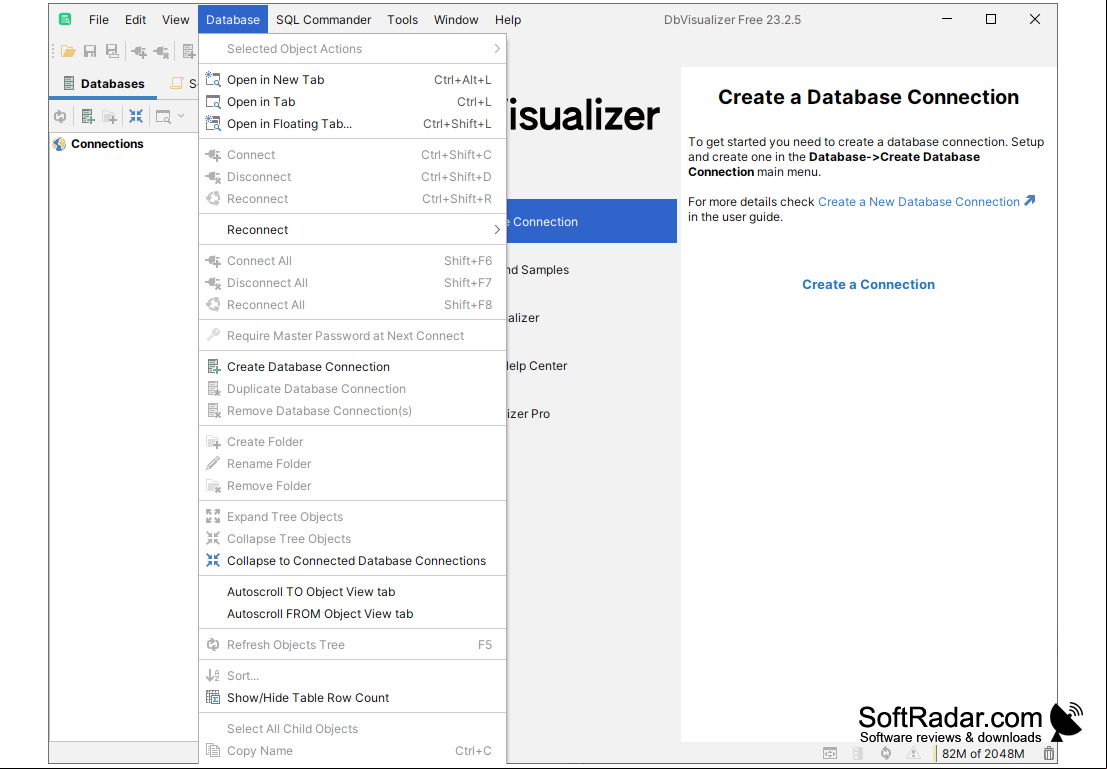Screen dimensions: 1107x769
Task: Click the window-with-magnifier filter icon in tree toolbar
Action: click(163, 117)
